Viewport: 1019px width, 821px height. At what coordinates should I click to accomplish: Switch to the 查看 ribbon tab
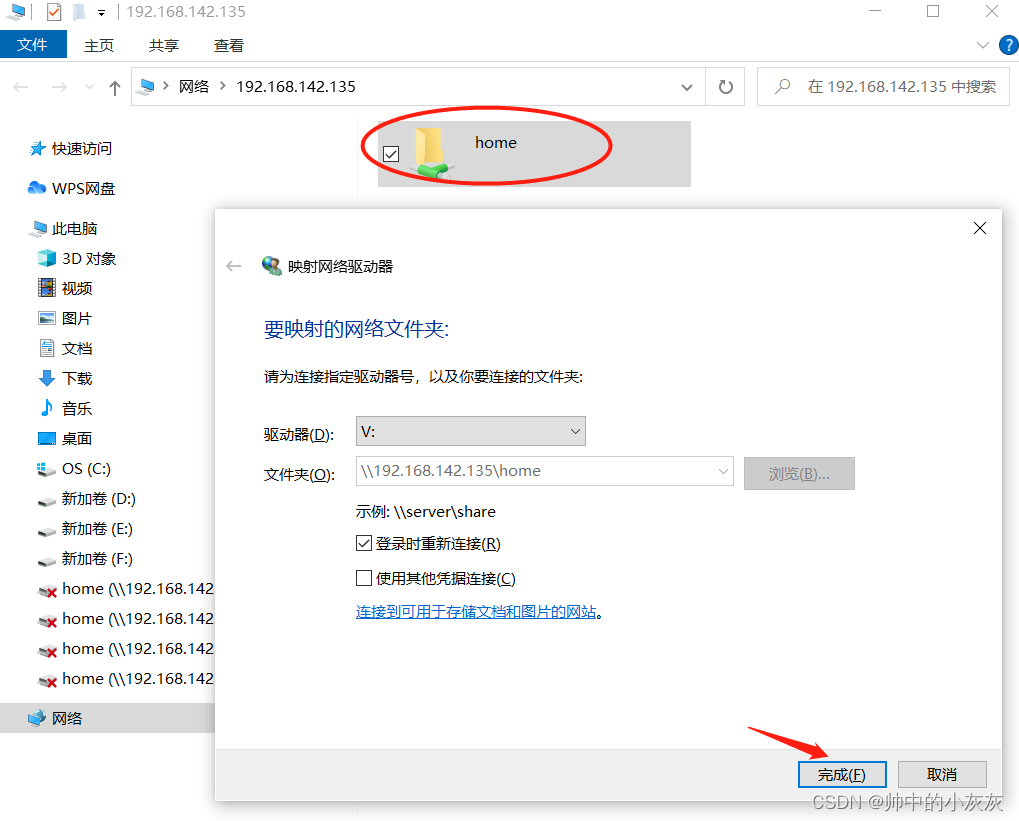(228, 45)
